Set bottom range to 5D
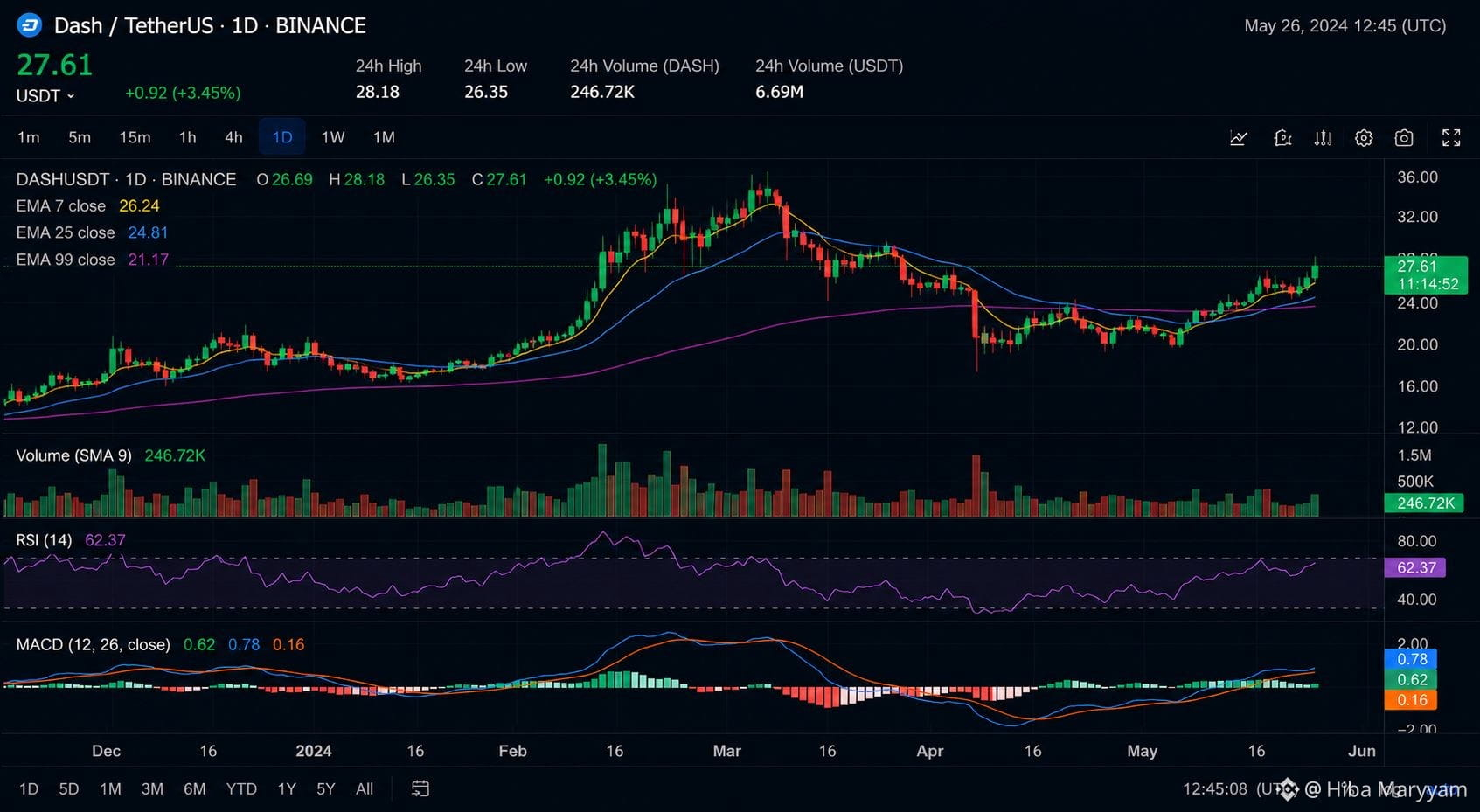 coord(69,788)
